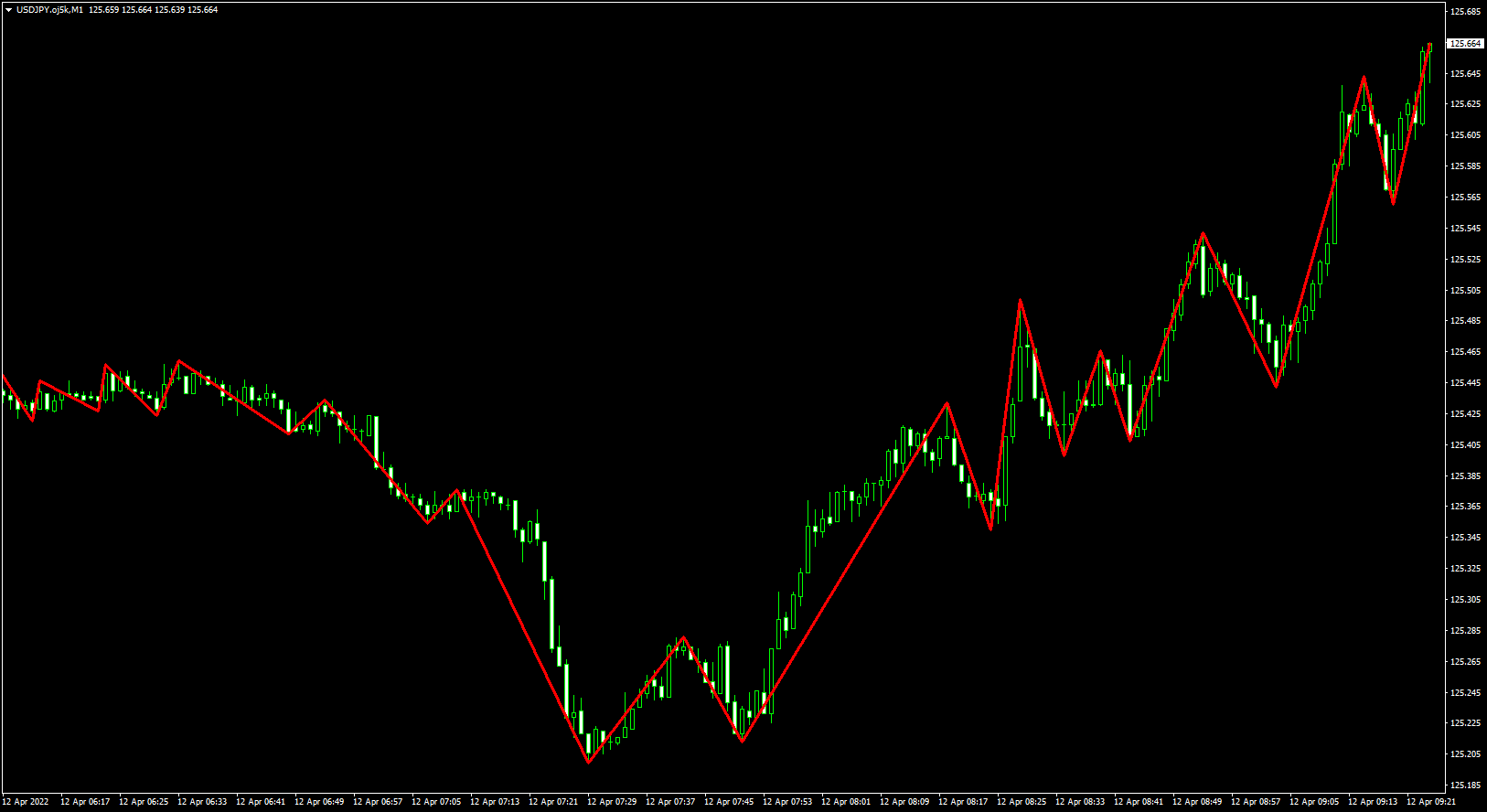Screen dimensions: 1487x812
Task: Click the 12 Apr 07:21 time label
Action: point(553,802)
